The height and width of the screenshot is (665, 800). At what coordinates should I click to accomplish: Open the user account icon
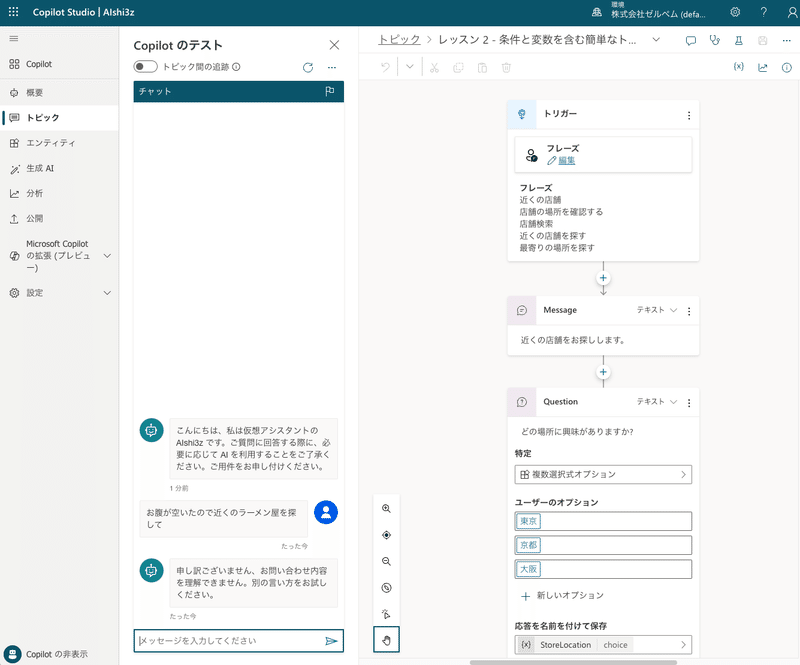(x=792, y=12)
